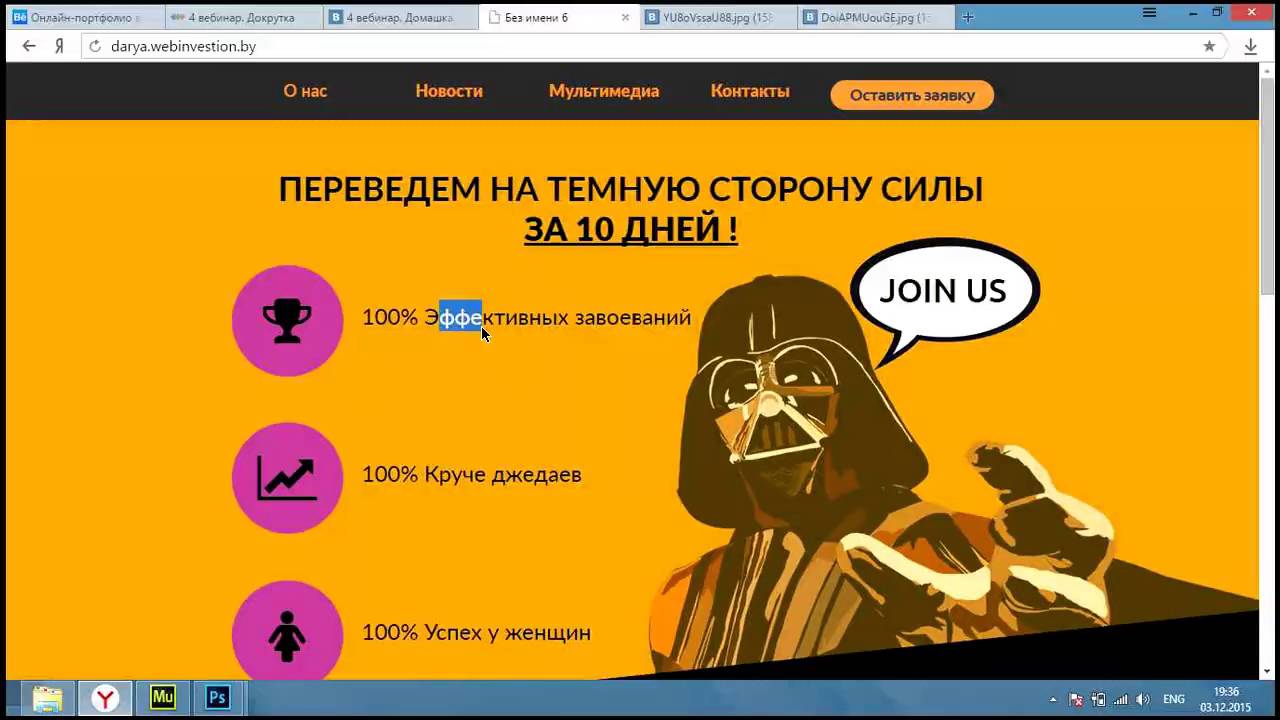Click the scrollbar up arrow

(1268, 70)
